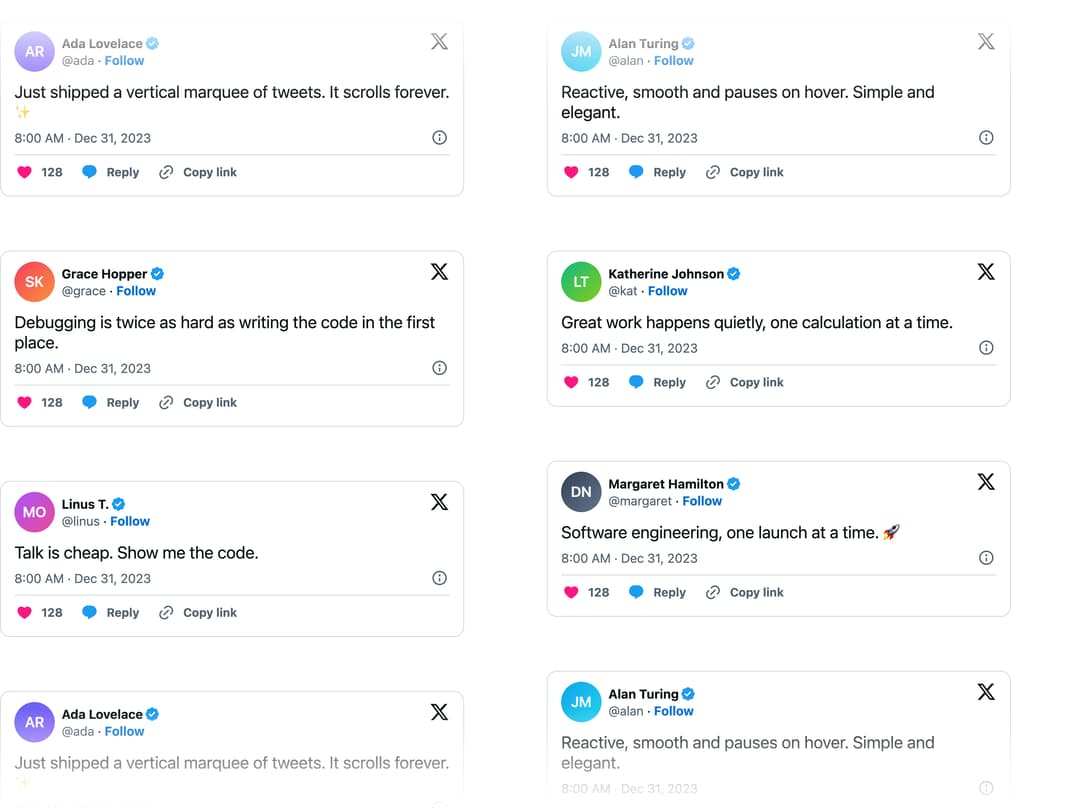Click the reply bubble icon on Linus T.'s tweet
This screenshot has height=810, width=1080.
90,612
